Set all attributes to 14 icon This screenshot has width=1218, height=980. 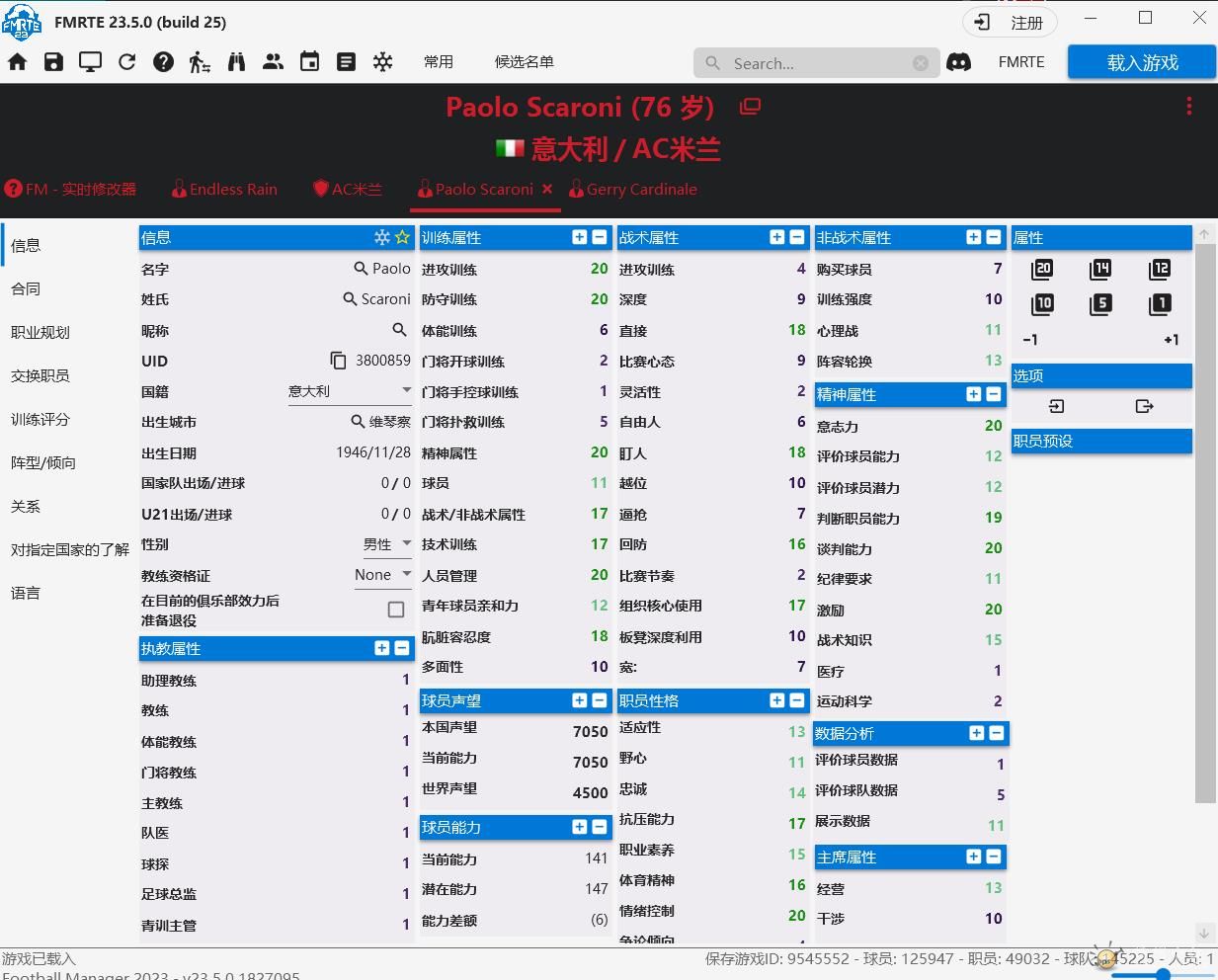pyautogui.click(x=1100, y=269)
